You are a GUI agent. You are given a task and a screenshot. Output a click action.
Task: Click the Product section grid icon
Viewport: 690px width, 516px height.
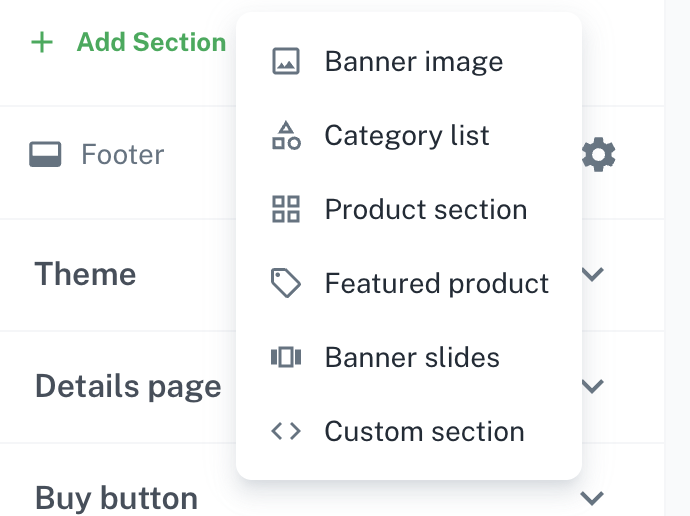click(x=286, y=210)
